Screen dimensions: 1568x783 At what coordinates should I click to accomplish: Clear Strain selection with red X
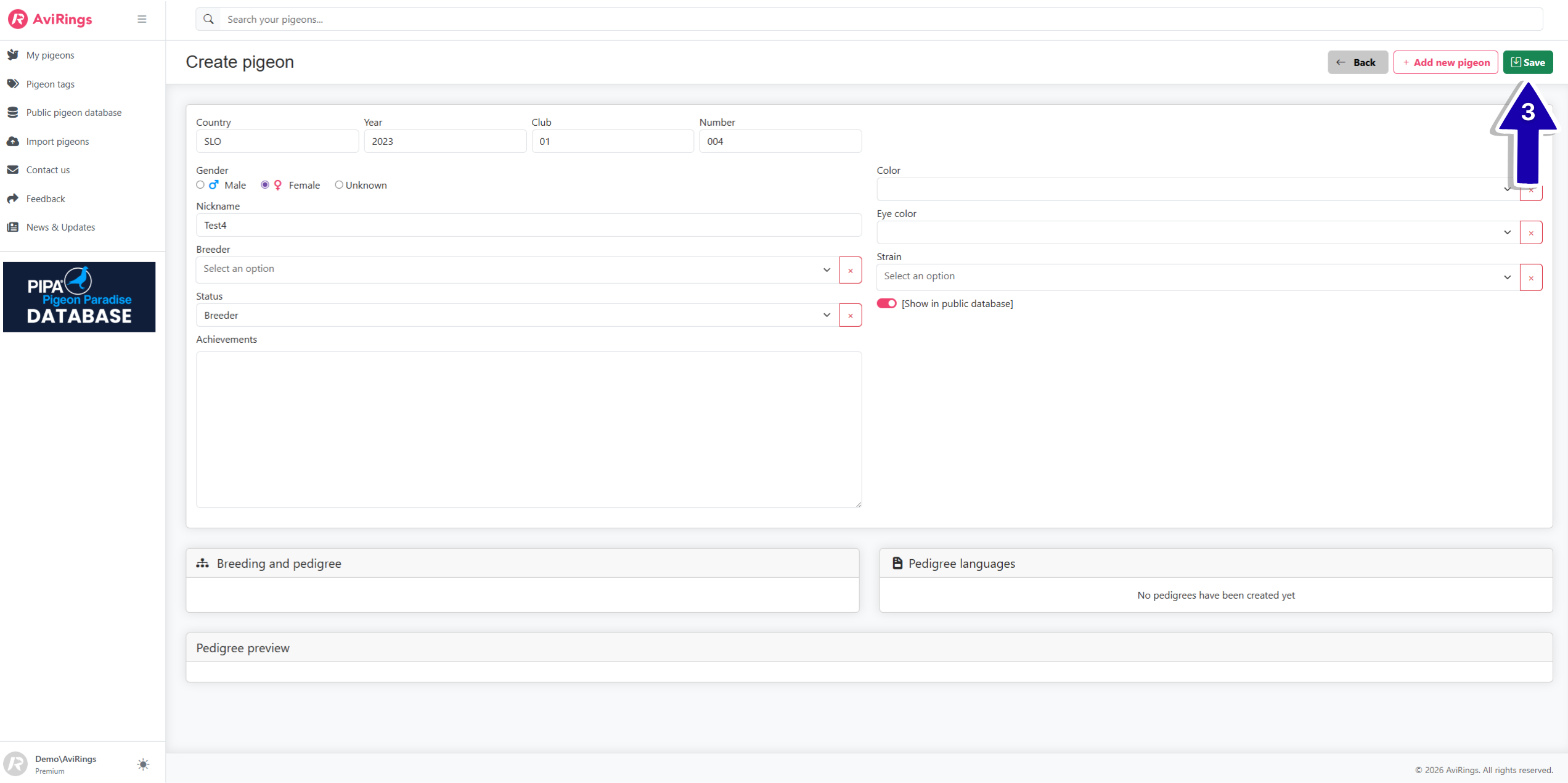(1530, 277)
